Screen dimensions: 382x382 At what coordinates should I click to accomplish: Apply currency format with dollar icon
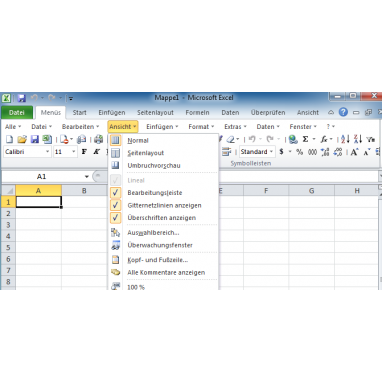pyautogui.click(x=281, y=152)
